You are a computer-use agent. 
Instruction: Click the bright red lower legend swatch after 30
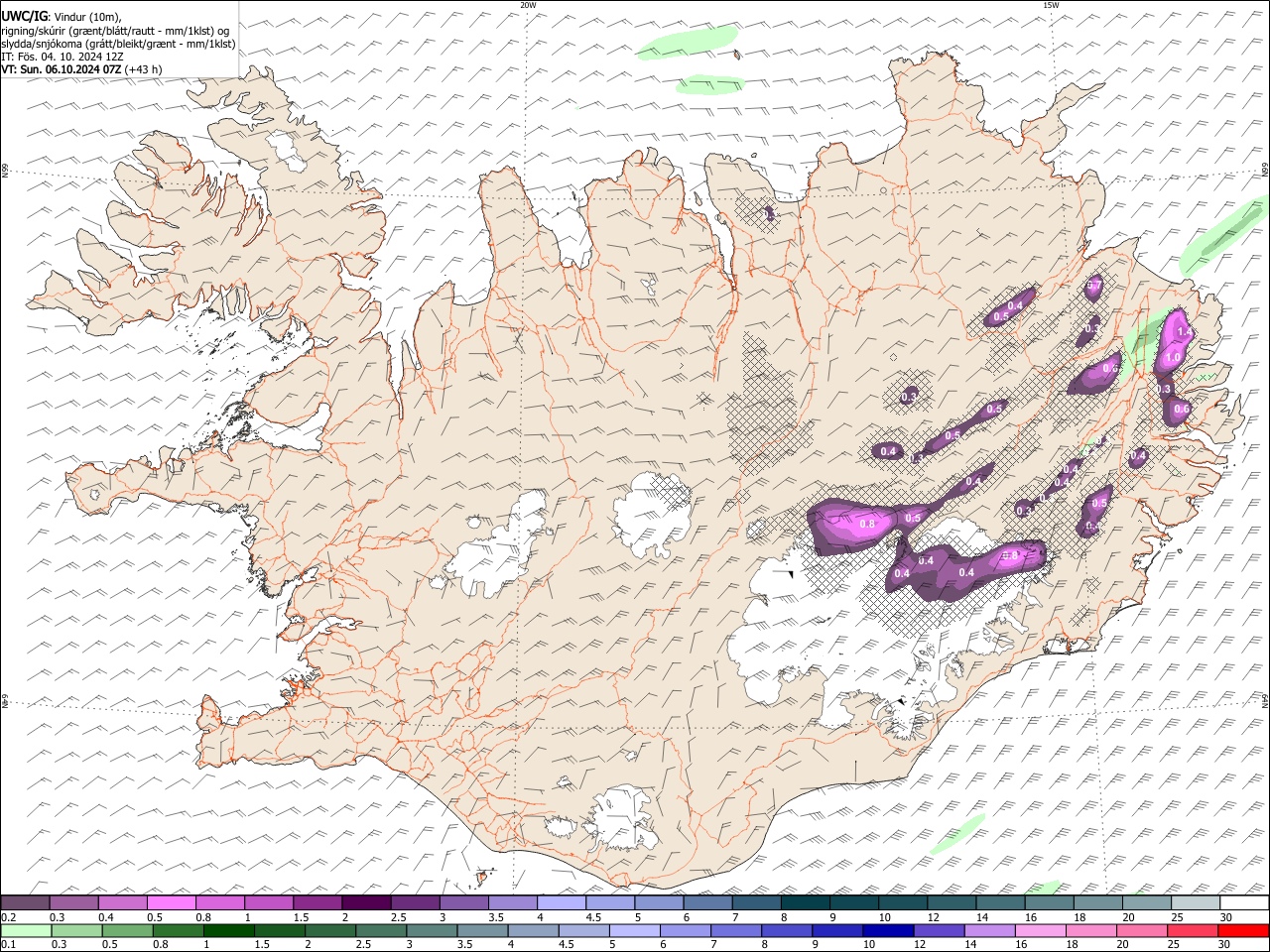(1242, 930)
